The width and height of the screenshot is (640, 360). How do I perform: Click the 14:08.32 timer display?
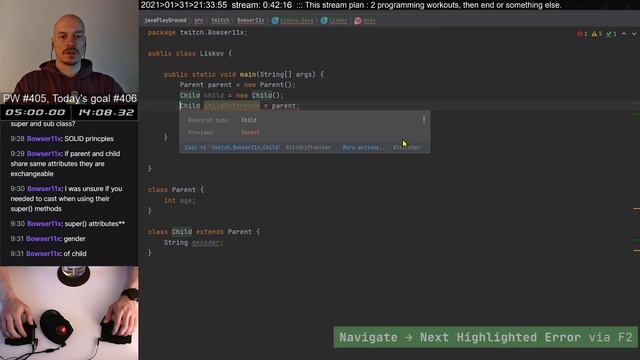[x=106, y=113]
